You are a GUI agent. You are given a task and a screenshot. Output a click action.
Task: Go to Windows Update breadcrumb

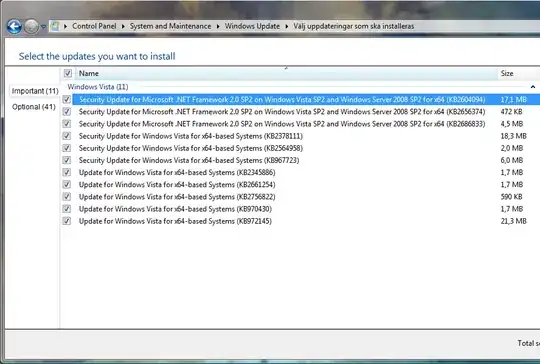click(x=252, y=26)
